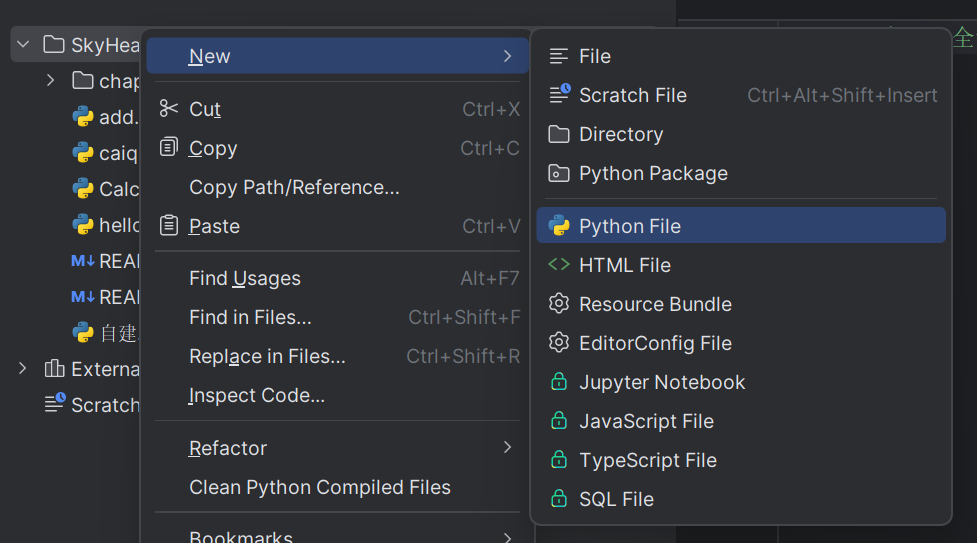Click the Paste clipboard icon

[x=168, y=225]
